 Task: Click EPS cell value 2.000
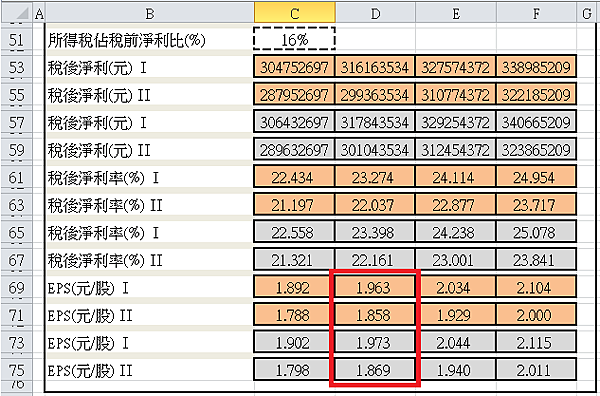pos(536,315)
